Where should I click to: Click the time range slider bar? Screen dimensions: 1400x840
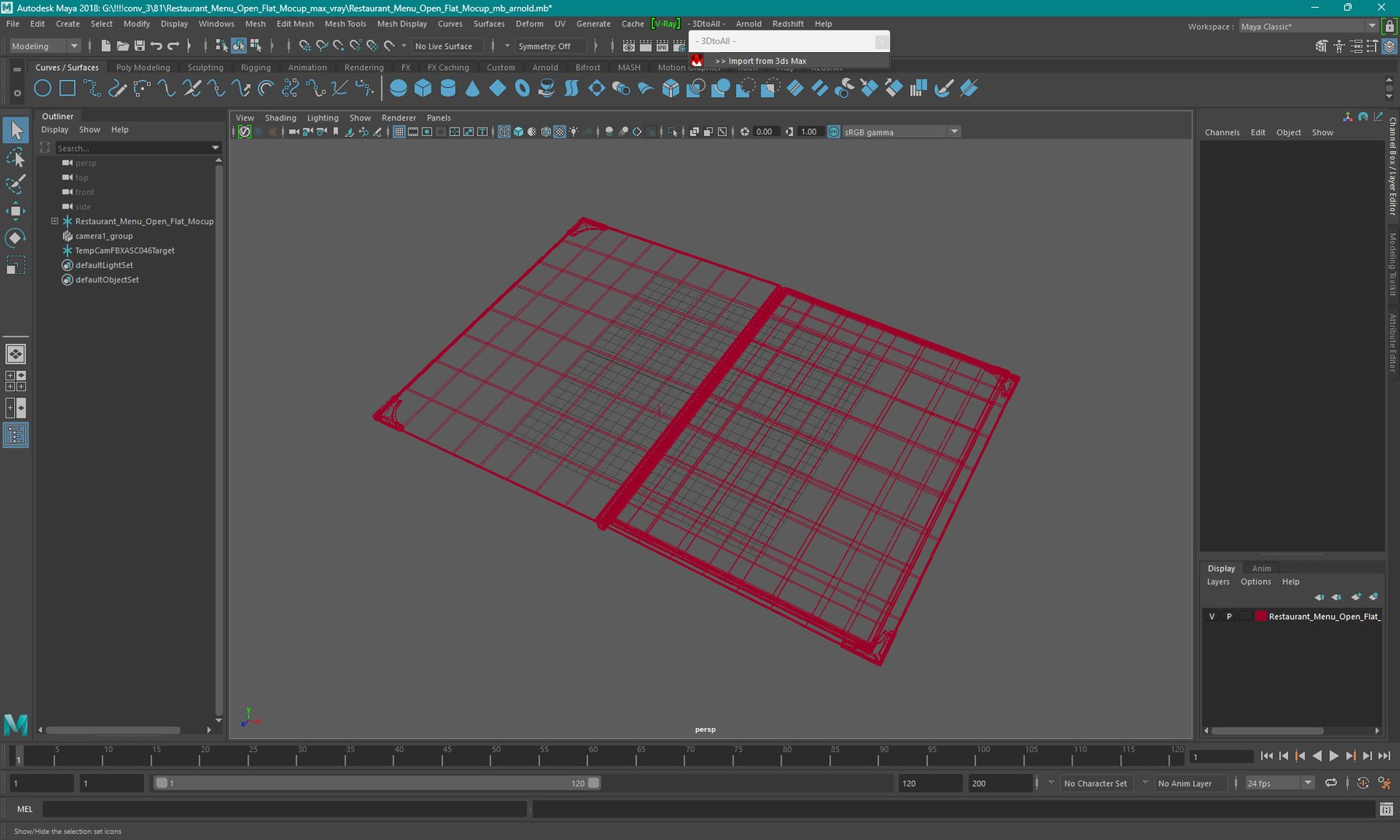(377, 783)
